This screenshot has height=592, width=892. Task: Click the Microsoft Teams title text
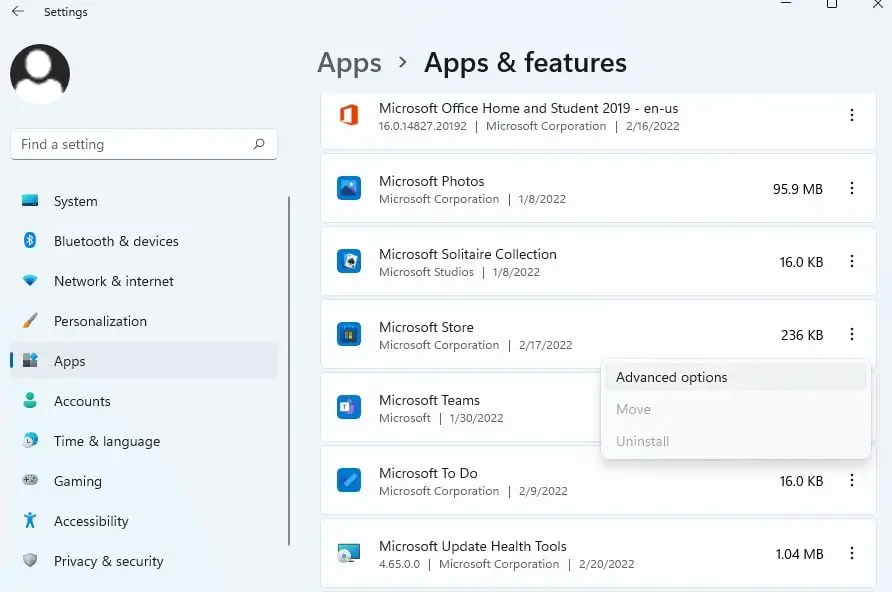[430, 400]
